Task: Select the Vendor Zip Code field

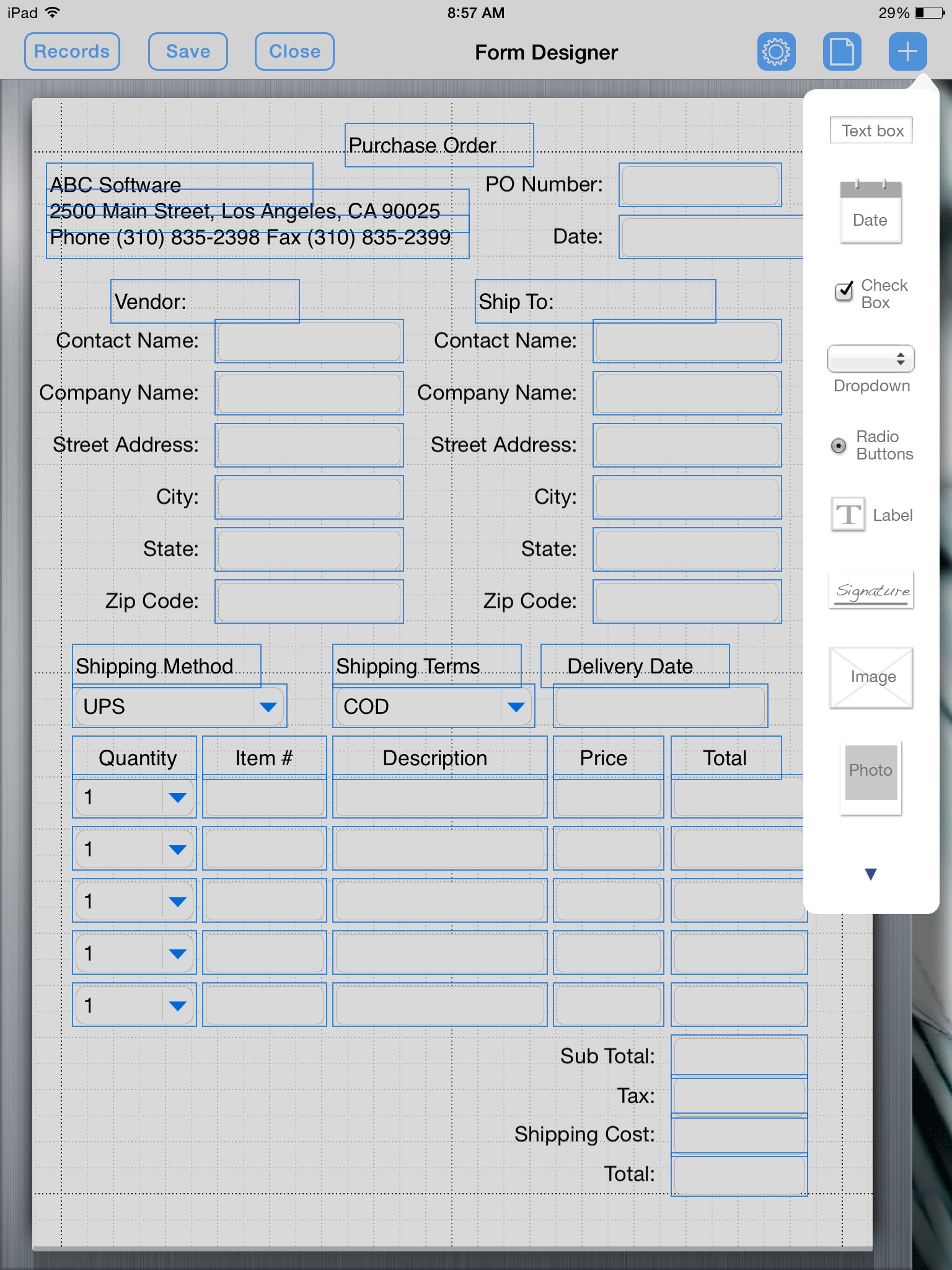Action: 309,602
